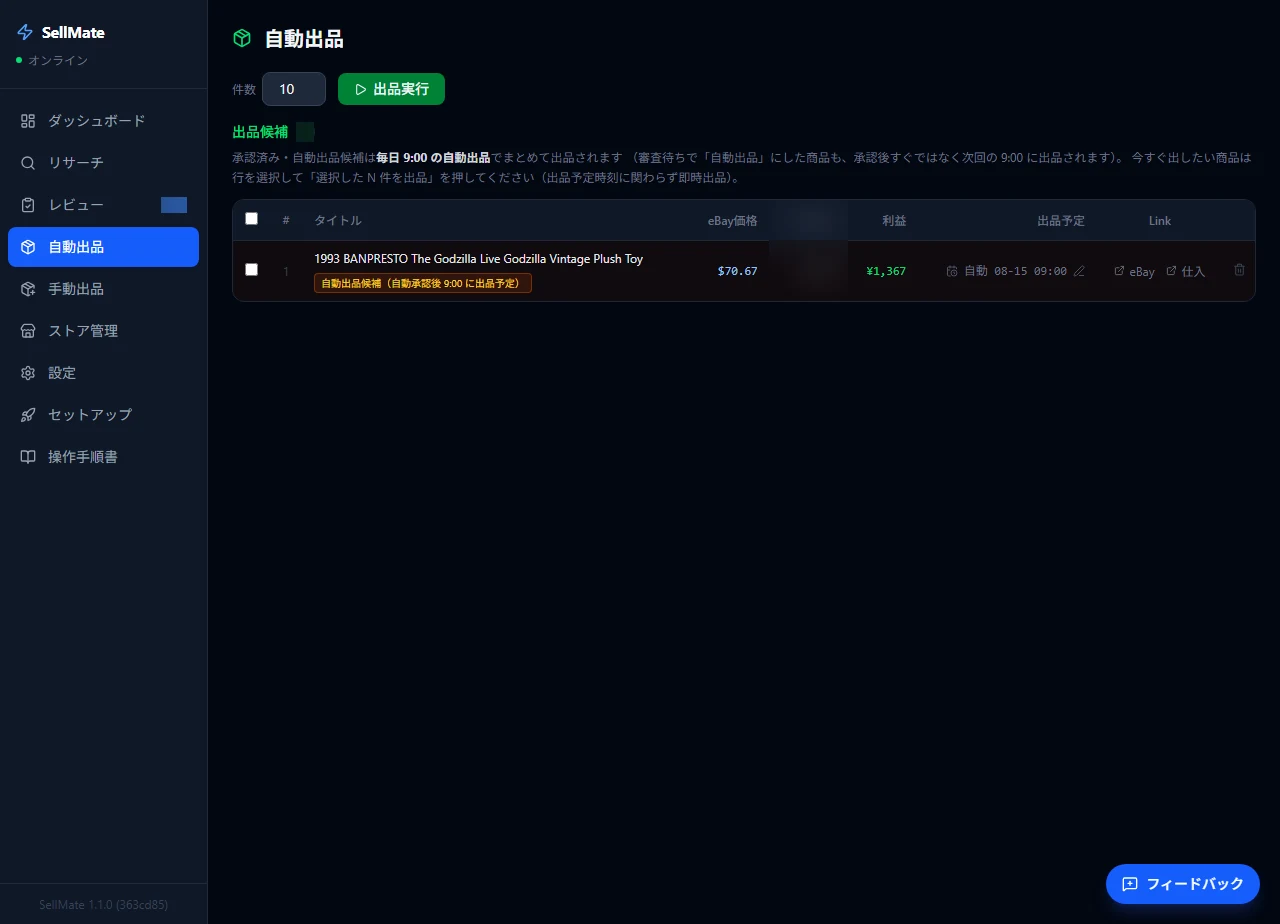Click the 利益 column header

point(894,221)
